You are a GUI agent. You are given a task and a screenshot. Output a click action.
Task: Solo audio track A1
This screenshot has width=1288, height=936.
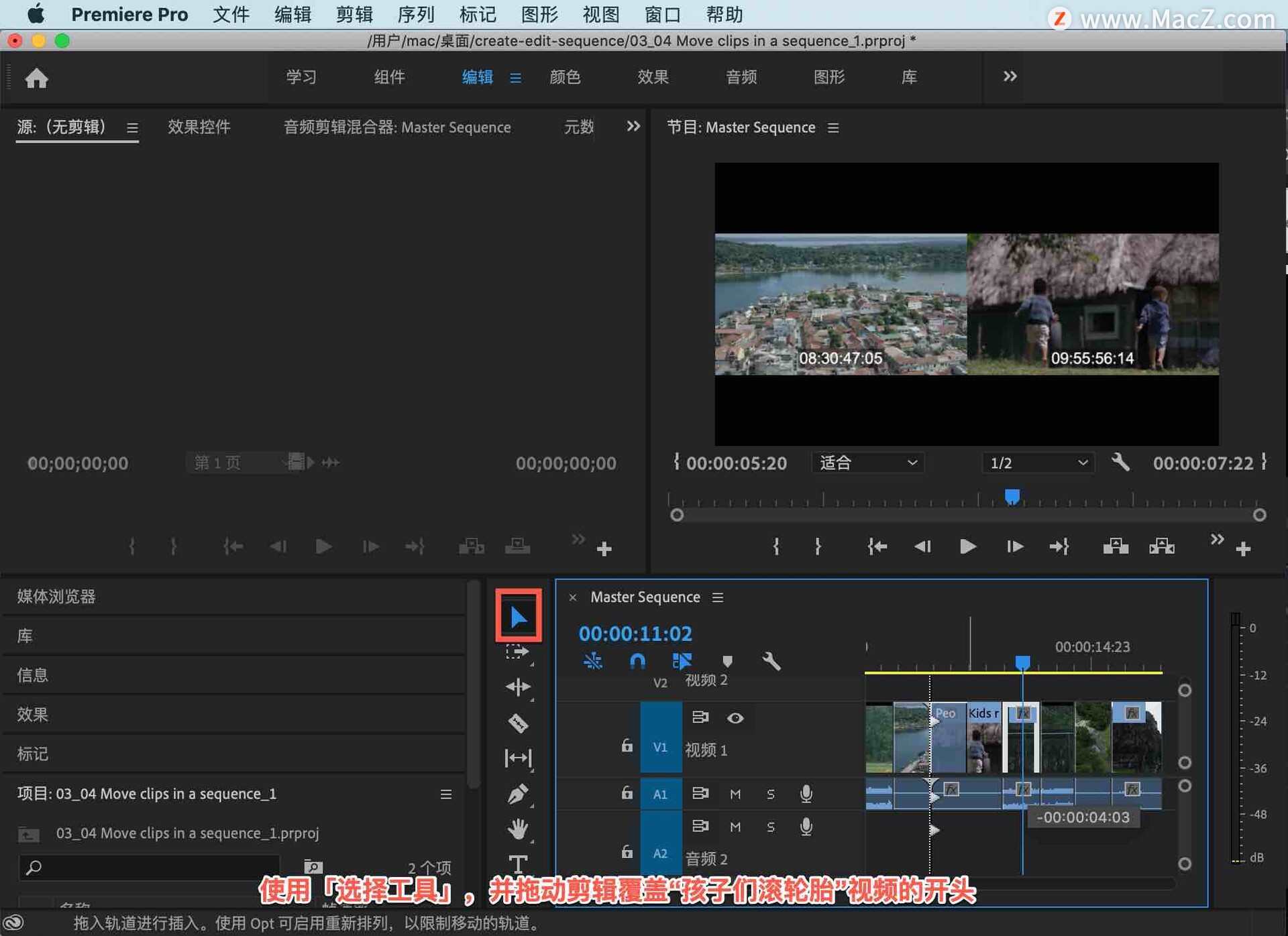tap(771, 795)
